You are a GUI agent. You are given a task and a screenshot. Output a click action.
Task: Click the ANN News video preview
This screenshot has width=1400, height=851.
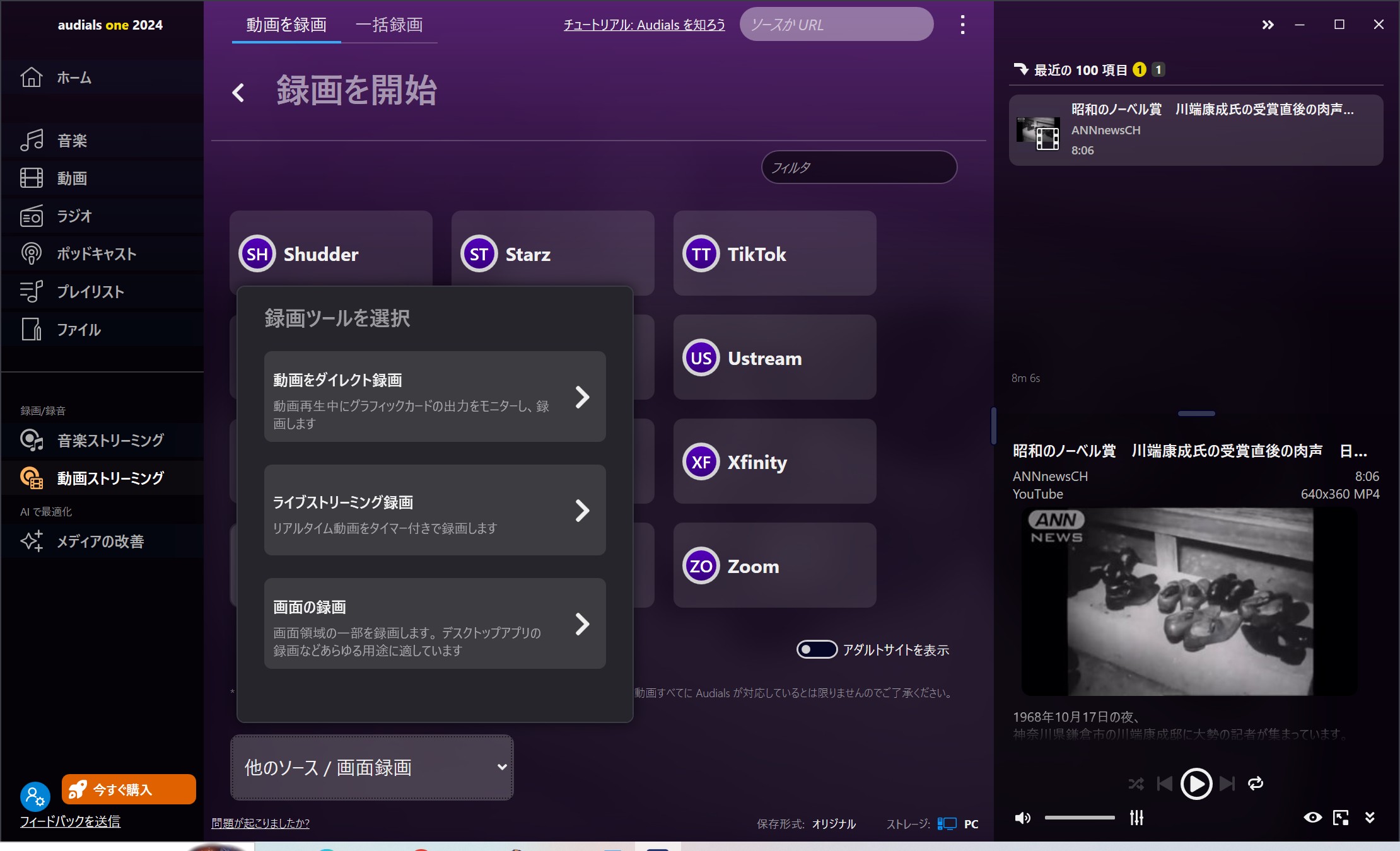[1189, 601]
